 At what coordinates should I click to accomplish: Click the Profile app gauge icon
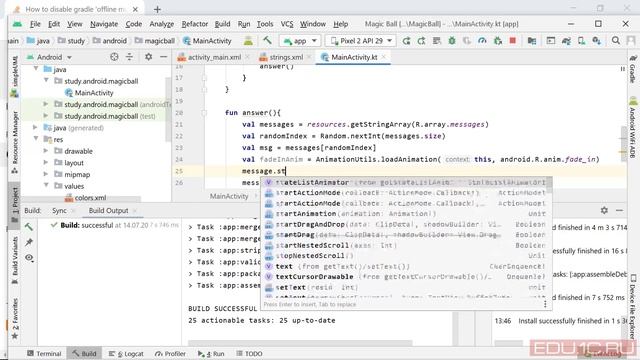click(482, 41)
